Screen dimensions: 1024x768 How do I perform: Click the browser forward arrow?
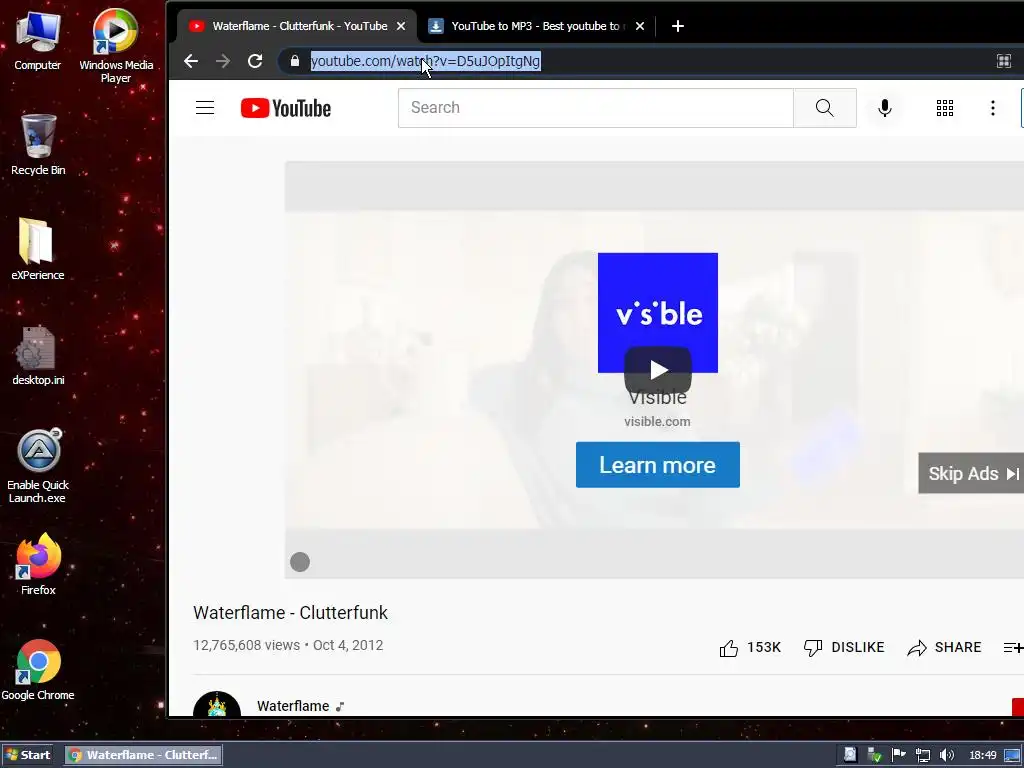pos(223,61)
